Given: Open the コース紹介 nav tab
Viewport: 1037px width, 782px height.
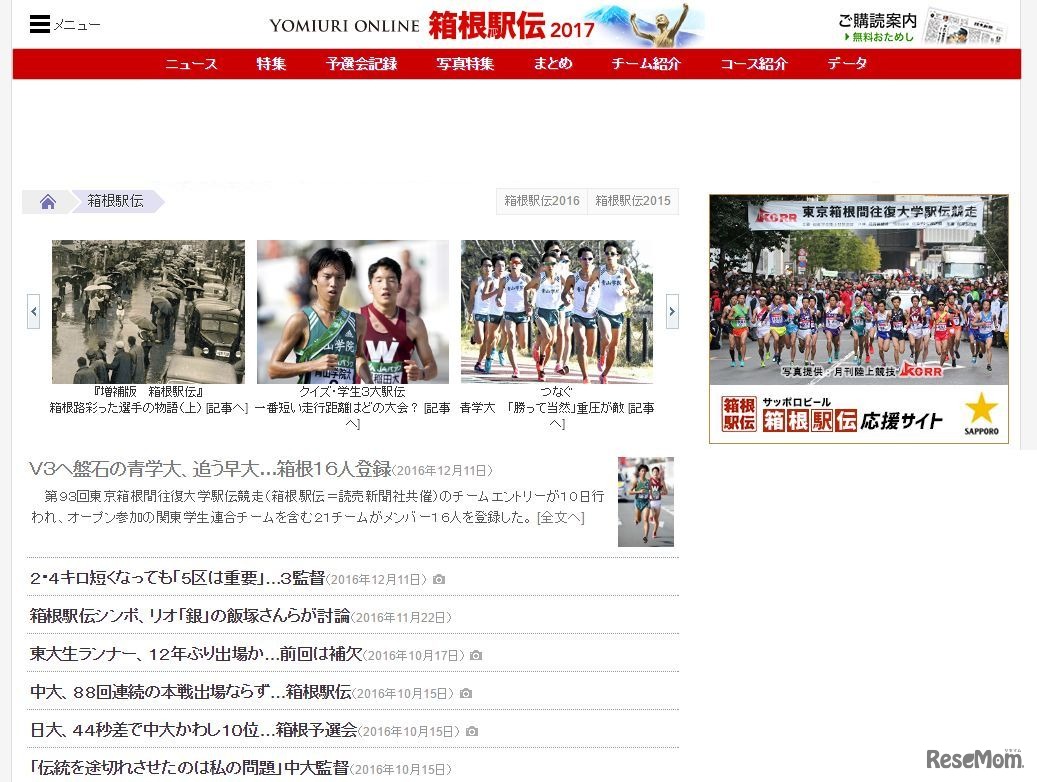Looking at the screenshot, I should coord(754,64).
